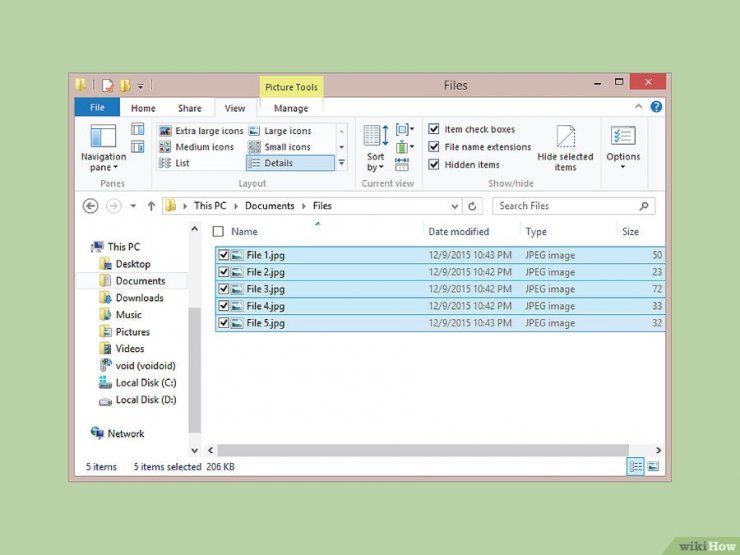Screen dimensions: 740x555
Task: Toggle the select-all checkbox in header
Action: click(218, 231)
